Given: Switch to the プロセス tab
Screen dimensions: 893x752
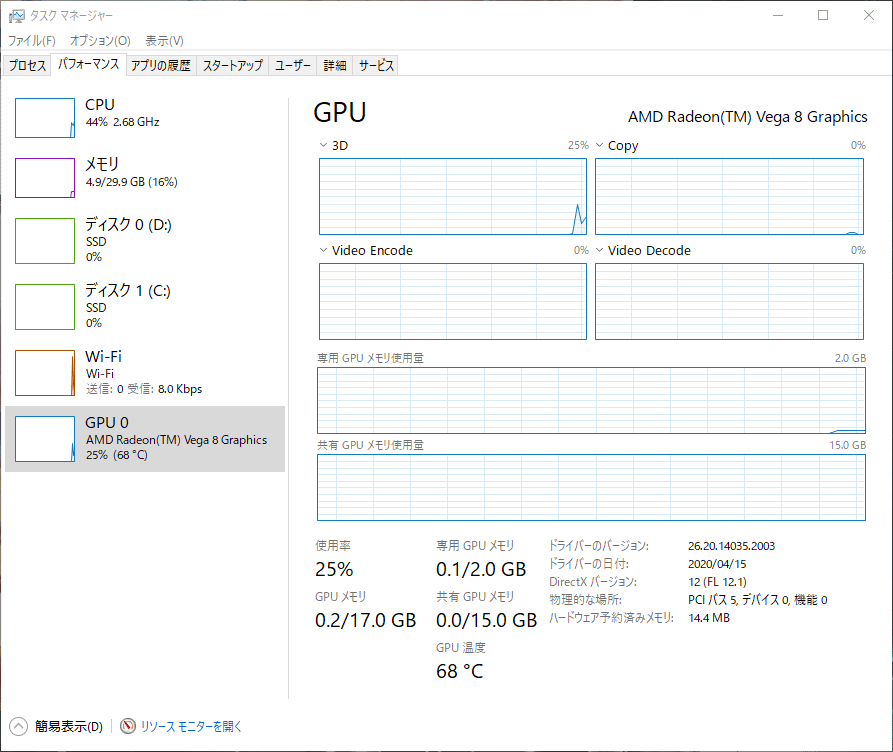Looking at the screenshot, I should click(28, 65).
